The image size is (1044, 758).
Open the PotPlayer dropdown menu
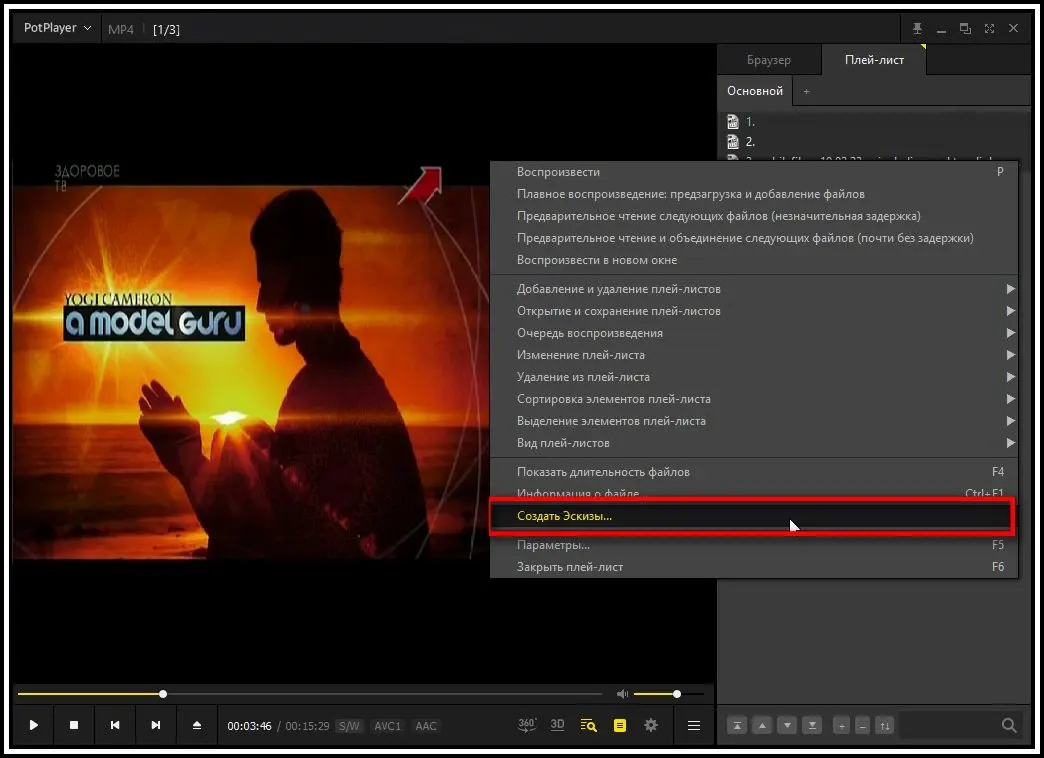tap(57, 28)
